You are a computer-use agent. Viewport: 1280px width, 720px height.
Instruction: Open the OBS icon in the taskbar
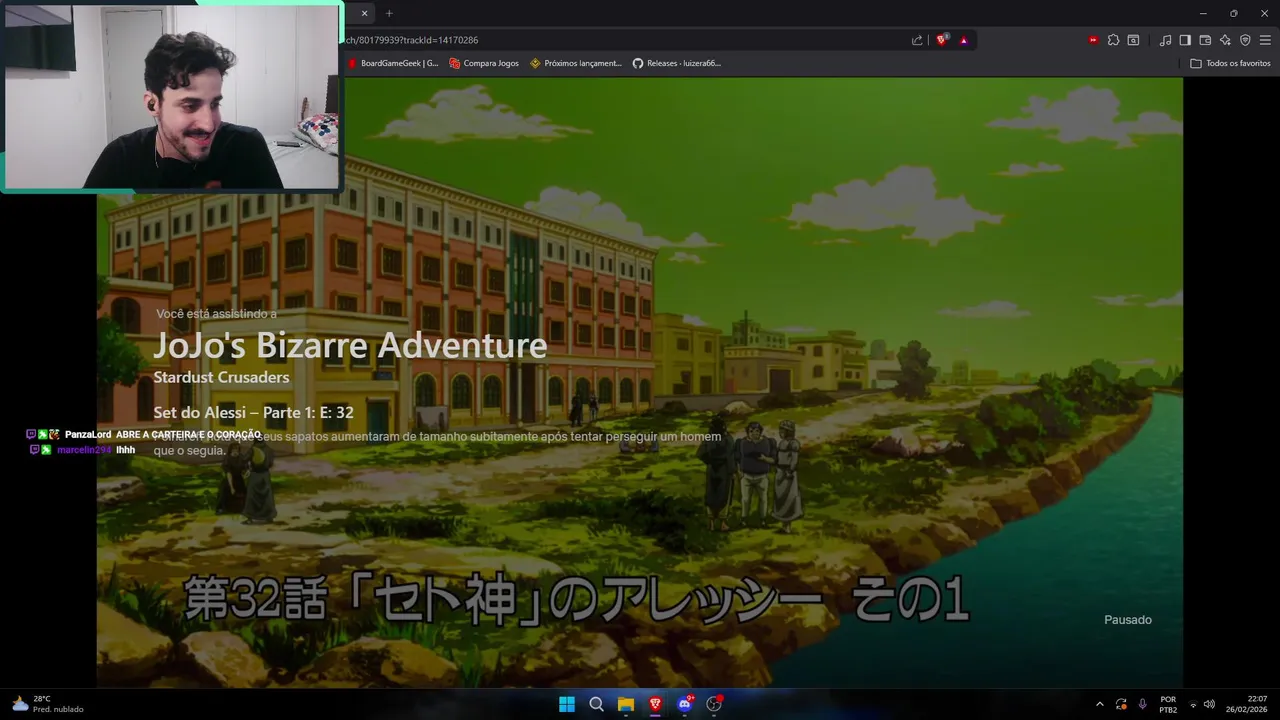pos(714,704)
